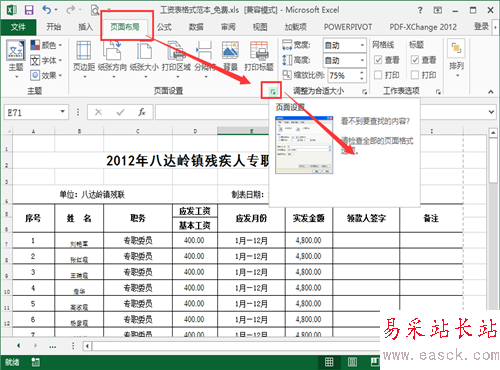500x370 pixels.
Task: Open theme Colors (颜色) options
Action: [46, 45]
